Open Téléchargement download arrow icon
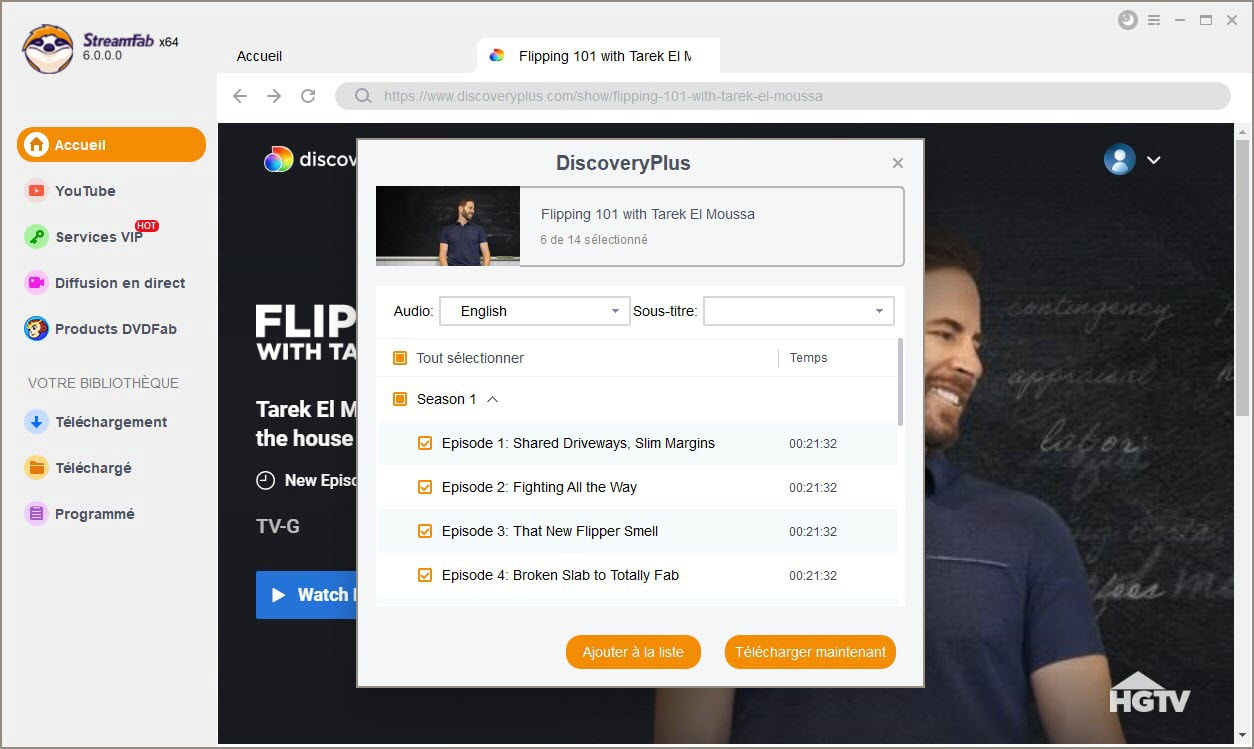Image resolution: width=1254 pixels, height=749 pixels. click(x=37, y=422)
